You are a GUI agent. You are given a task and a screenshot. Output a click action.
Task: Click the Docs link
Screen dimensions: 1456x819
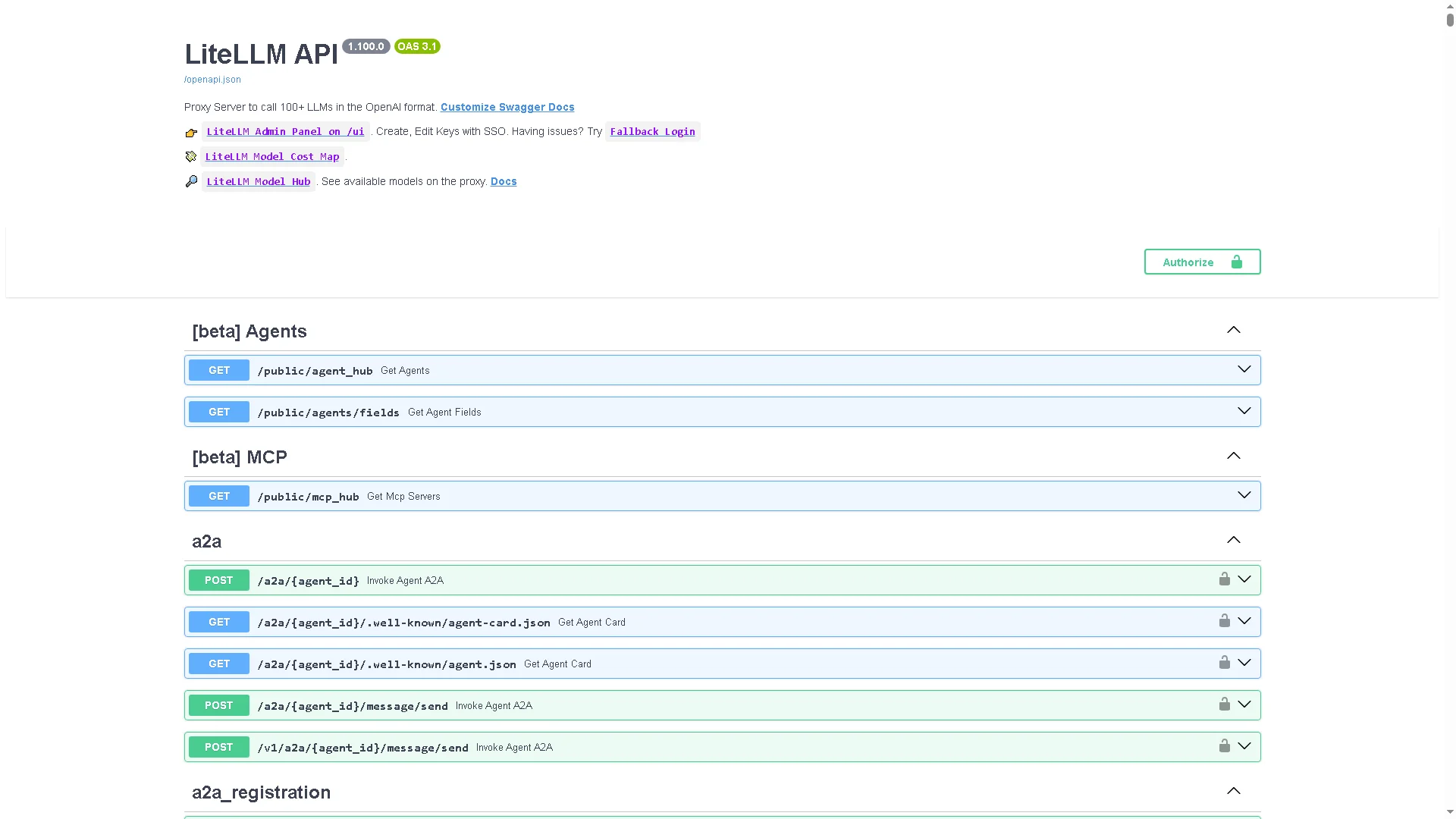(x=504, y=181)
